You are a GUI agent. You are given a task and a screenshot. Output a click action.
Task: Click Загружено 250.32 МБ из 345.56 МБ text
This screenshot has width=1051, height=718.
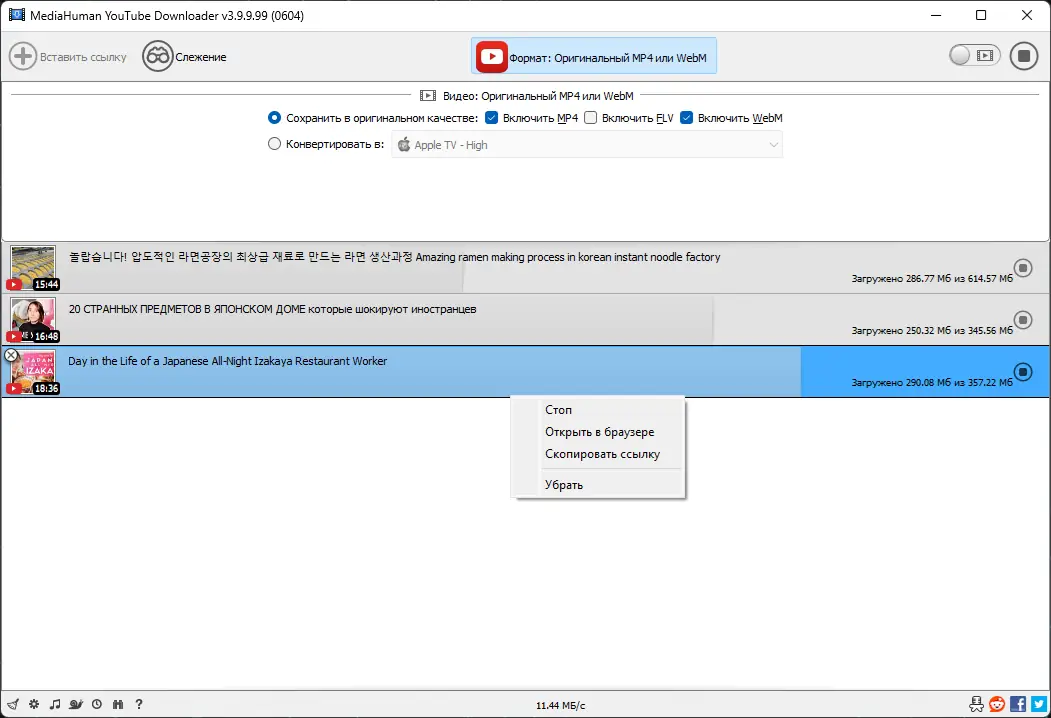click(932, 331)
